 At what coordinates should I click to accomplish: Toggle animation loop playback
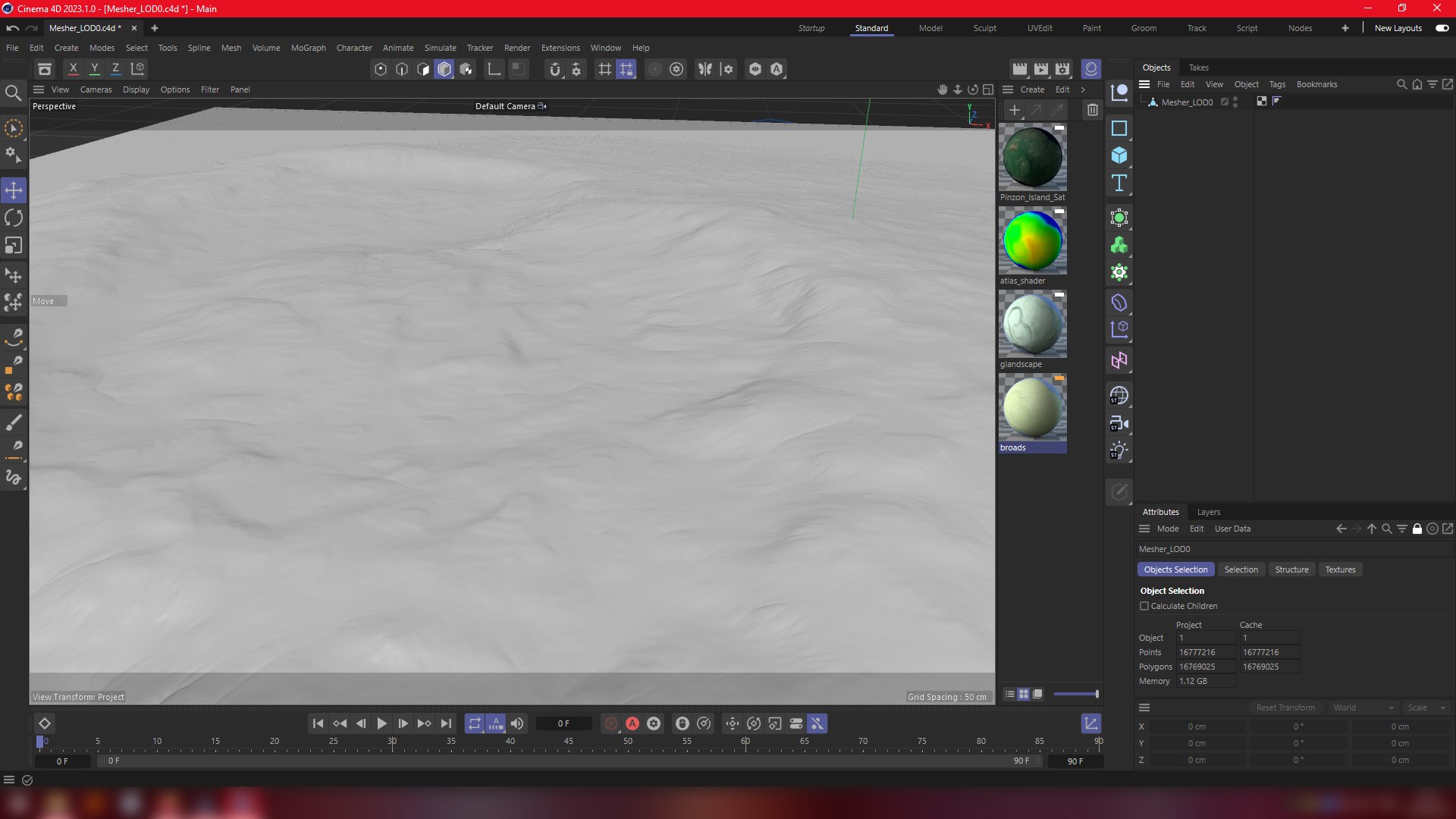click(x=475, y=723)
